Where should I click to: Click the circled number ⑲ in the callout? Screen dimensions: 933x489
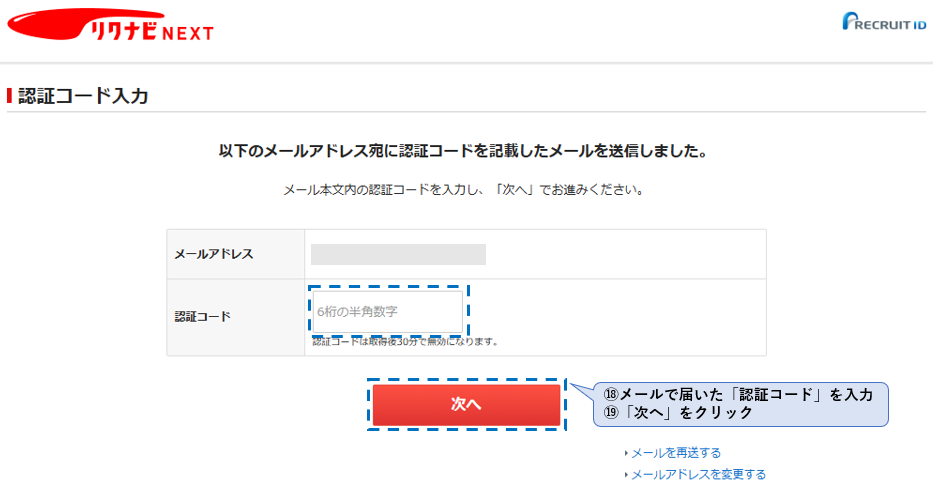click(611, 412)
